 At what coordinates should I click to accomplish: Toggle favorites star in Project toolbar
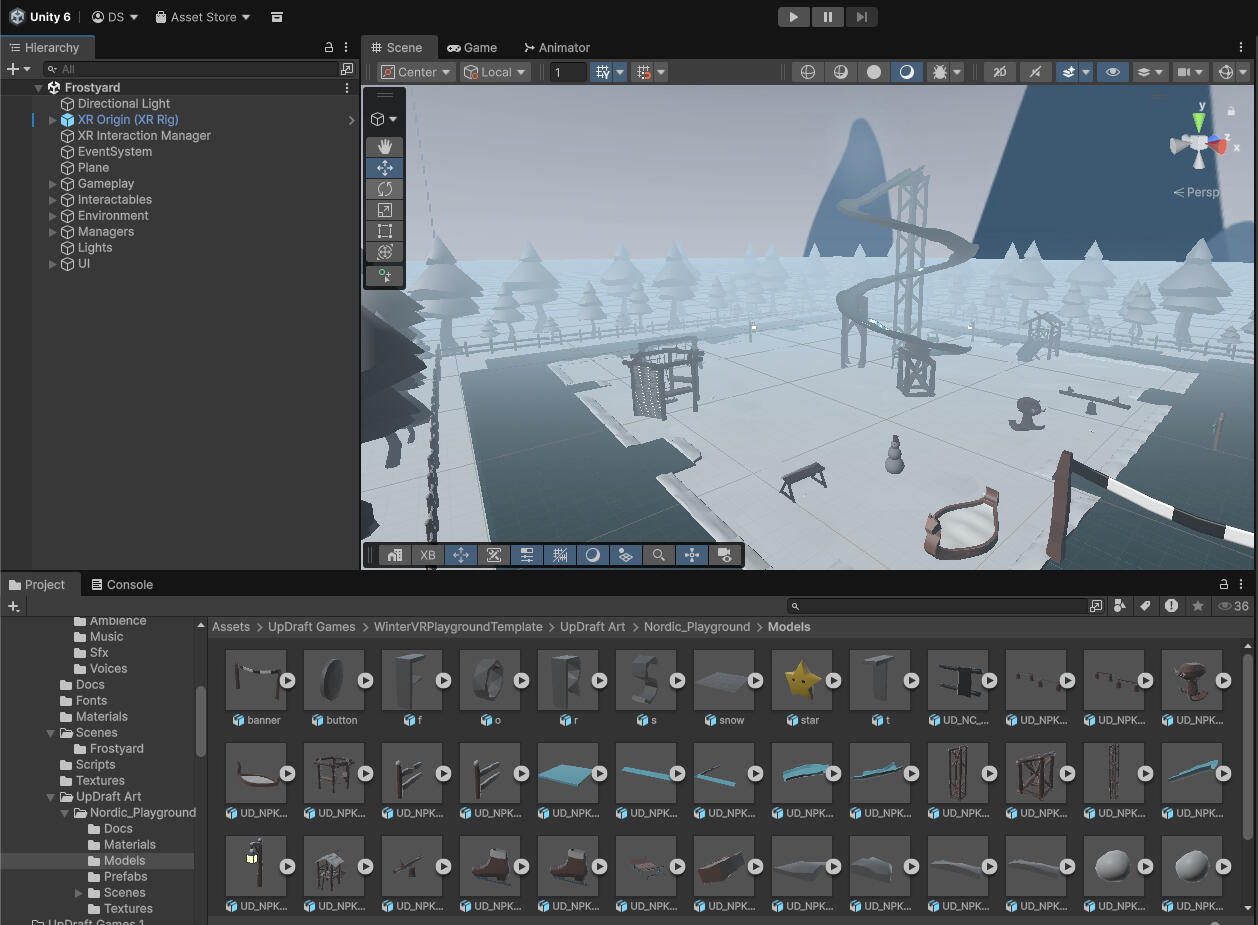[x=1197, y=606]
